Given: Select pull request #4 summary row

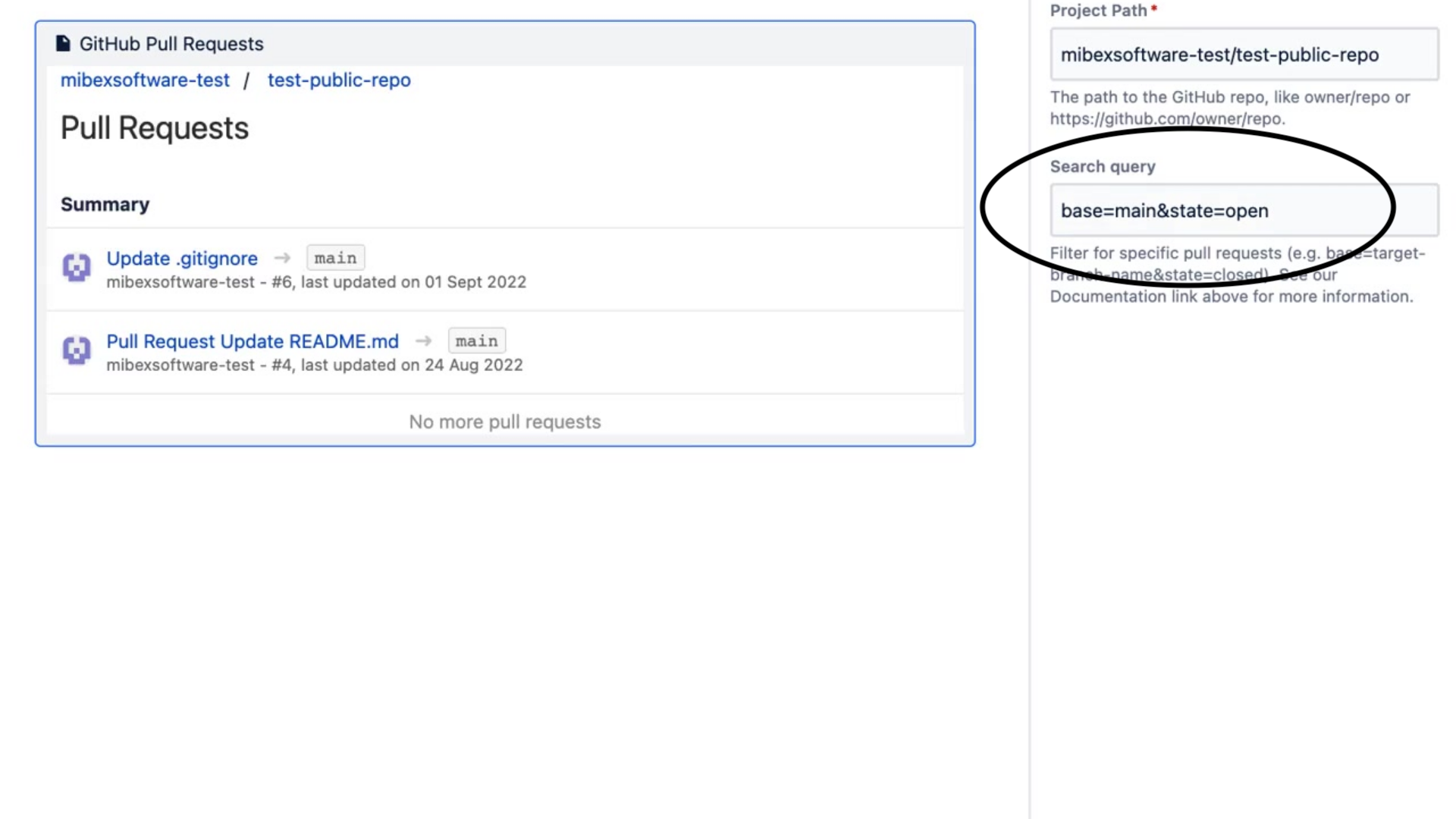Looking at the screenshot, I should (x=314, y=365).
